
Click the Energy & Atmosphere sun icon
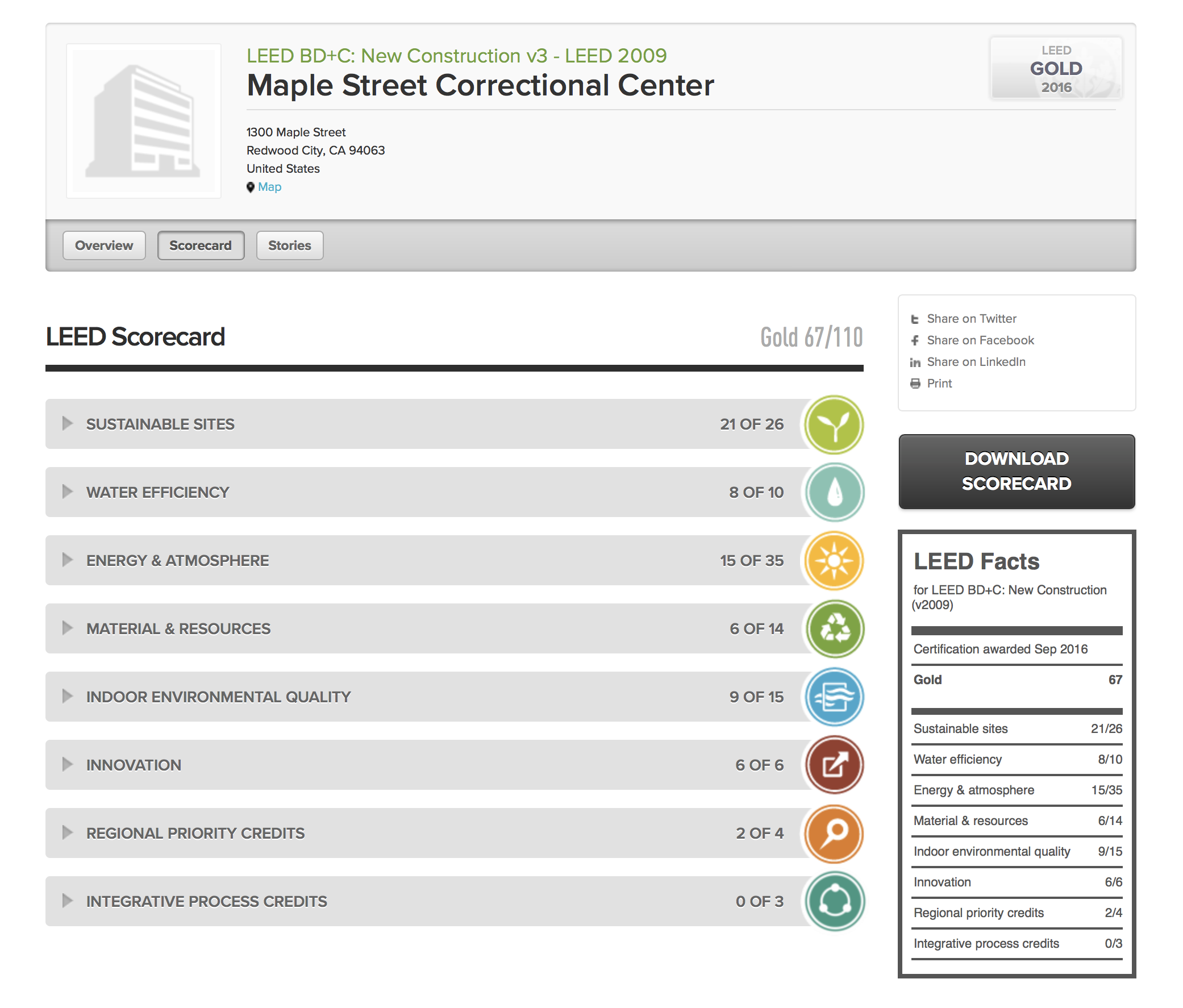pos(834,561)
